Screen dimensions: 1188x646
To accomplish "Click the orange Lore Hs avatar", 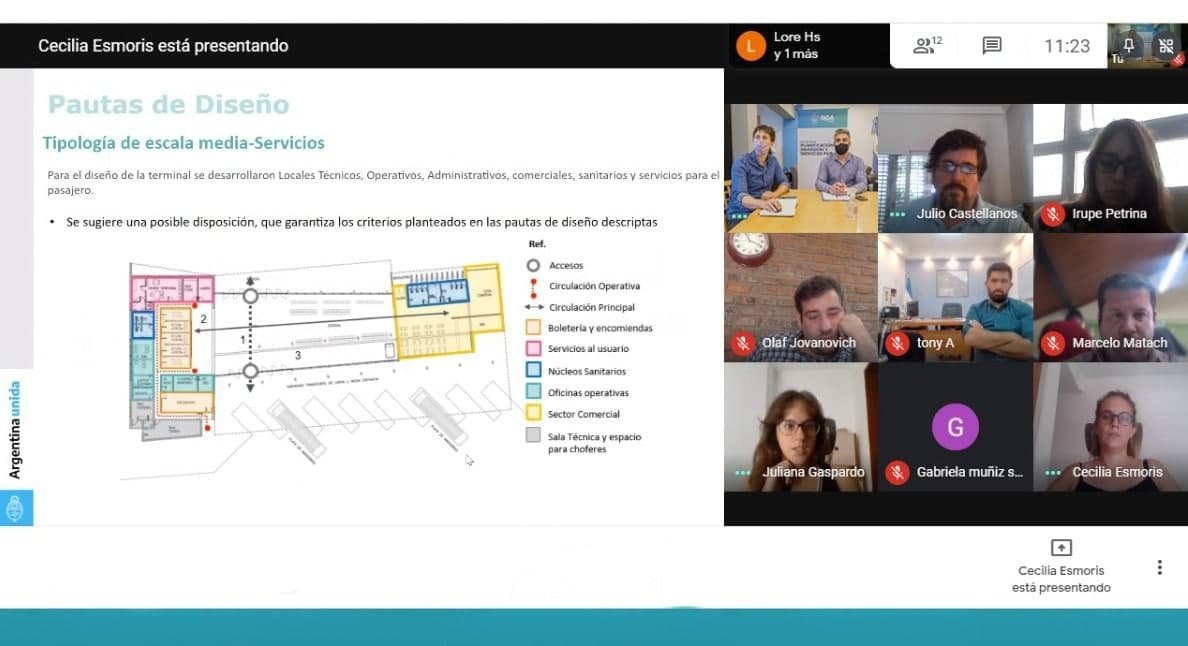I will coord(750,46).
